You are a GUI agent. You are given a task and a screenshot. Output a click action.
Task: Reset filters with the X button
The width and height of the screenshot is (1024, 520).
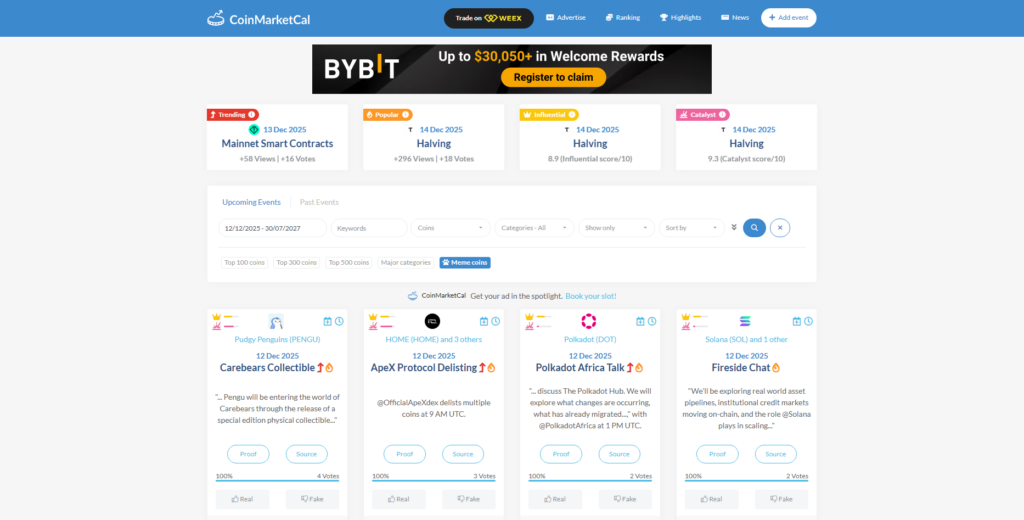(780, 228)
